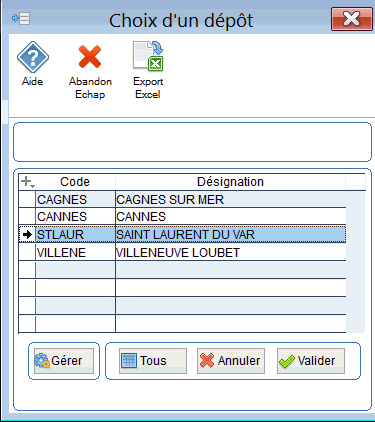Click the plus icon in table header corner
This screenshot has height=422, width=375.
[27, 182]
